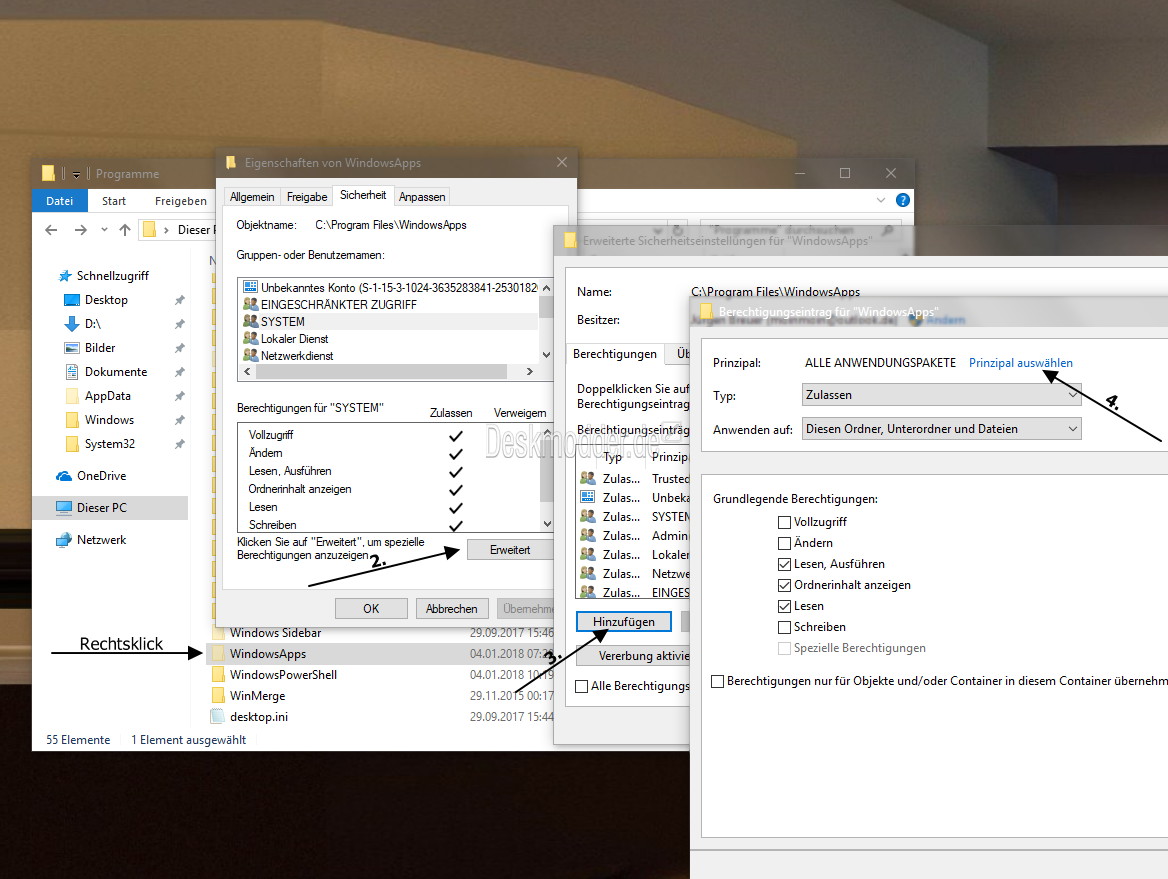1168x879 pixels.
Task: Enable the Schreiben checkbox
Action: tap(784, 626)
